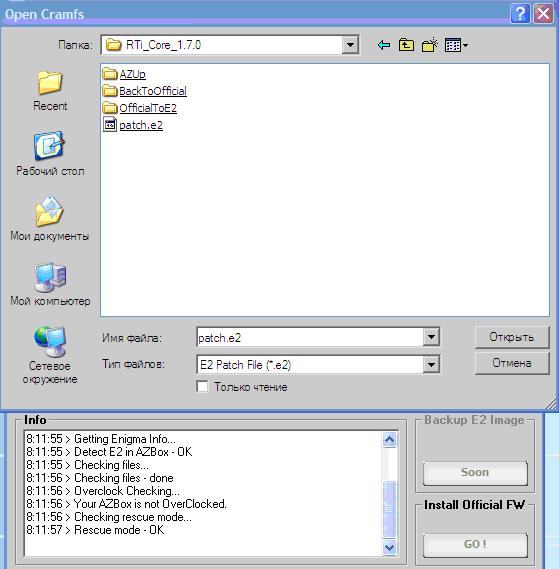The image size is (559, 569).
Task: Go up one folder level
Action: (406, 45)
